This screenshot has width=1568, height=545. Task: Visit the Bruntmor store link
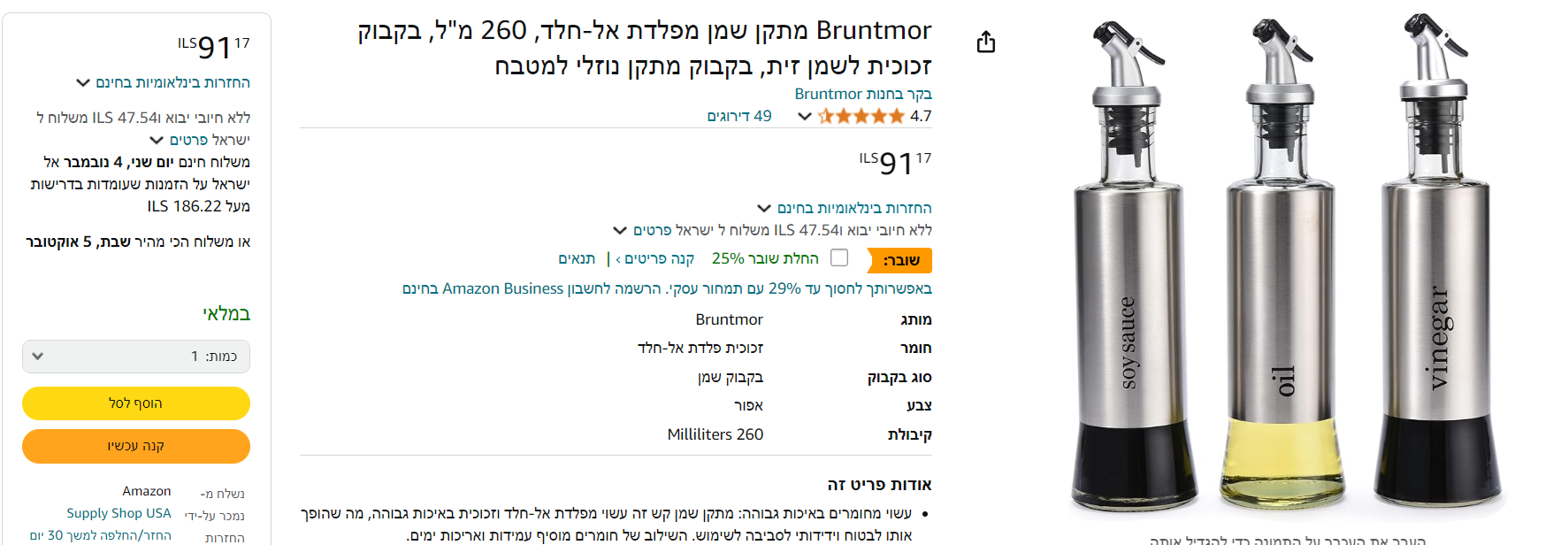862,94
